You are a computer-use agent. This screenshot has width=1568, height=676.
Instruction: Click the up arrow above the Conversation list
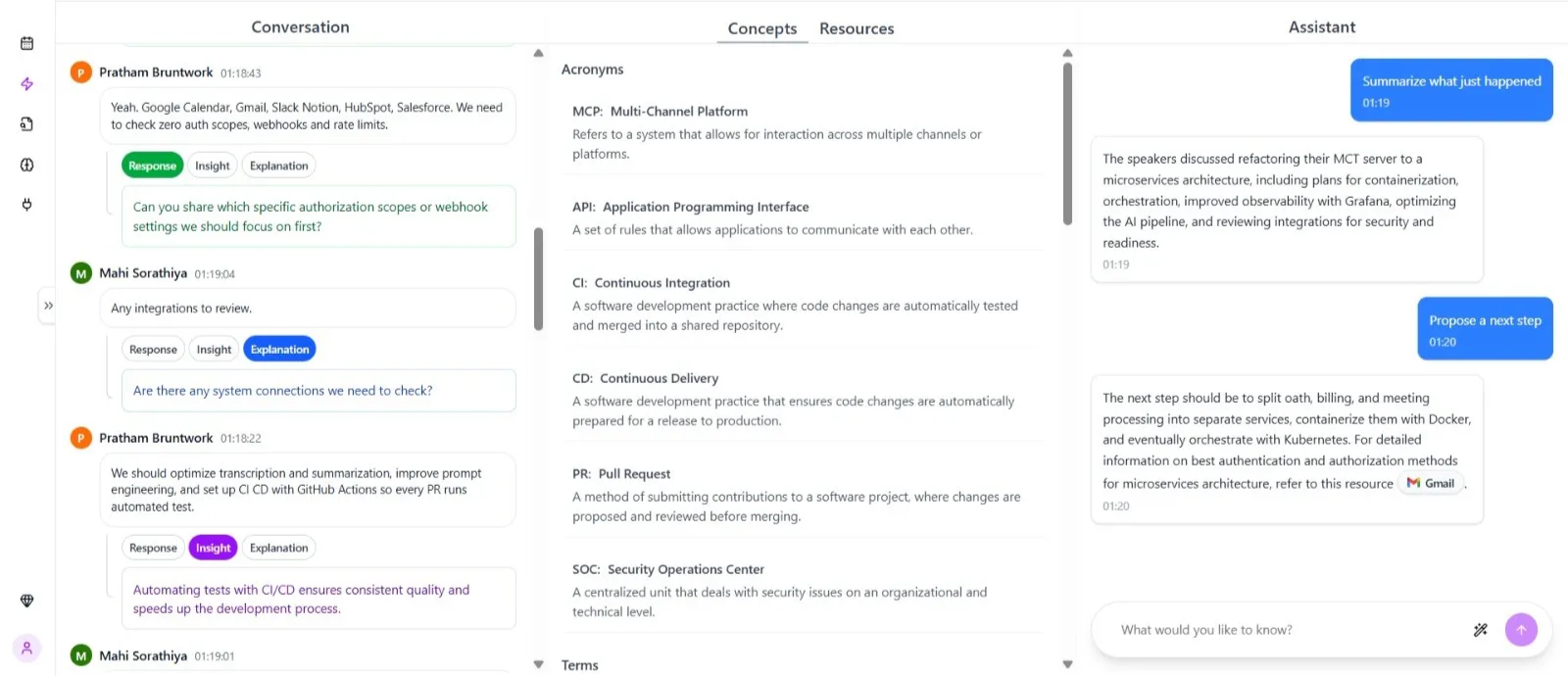click(x=539, y=52)
